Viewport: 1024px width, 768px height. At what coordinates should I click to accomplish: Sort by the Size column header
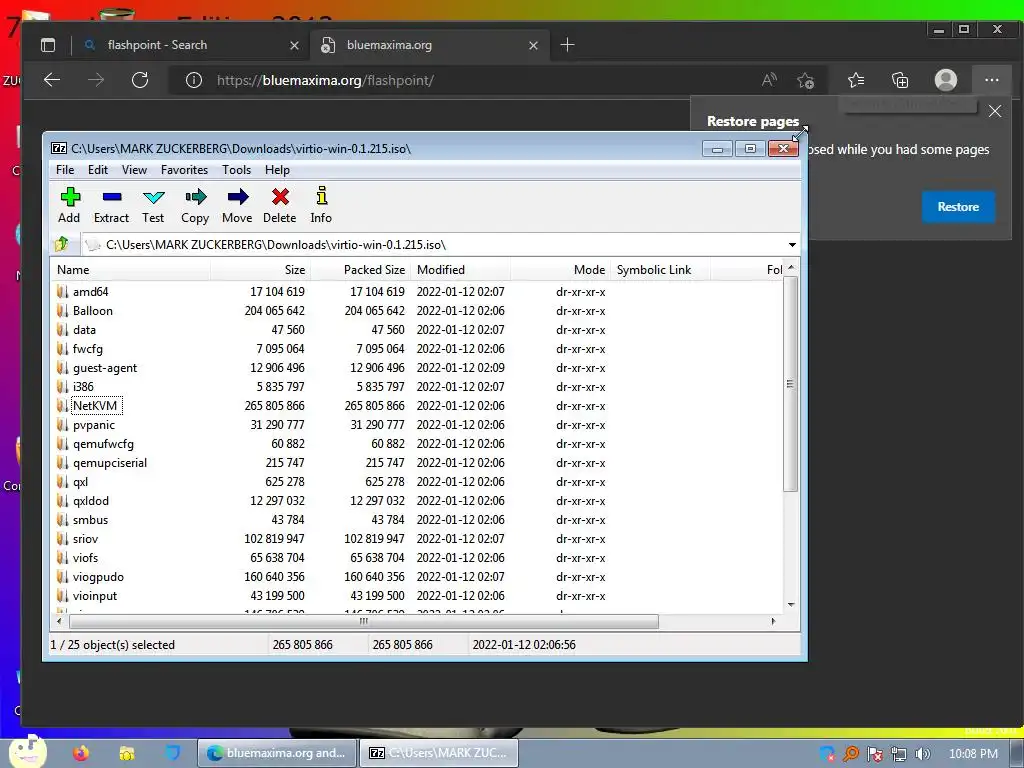pos(260,270)
